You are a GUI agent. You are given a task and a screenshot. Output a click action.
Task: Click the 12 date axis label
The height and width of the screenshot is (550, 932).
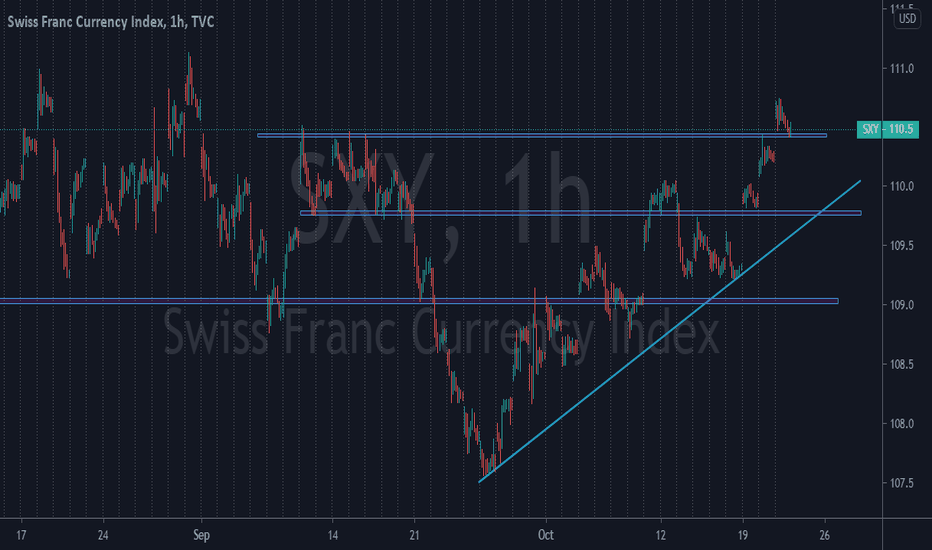tap(661, 535)
